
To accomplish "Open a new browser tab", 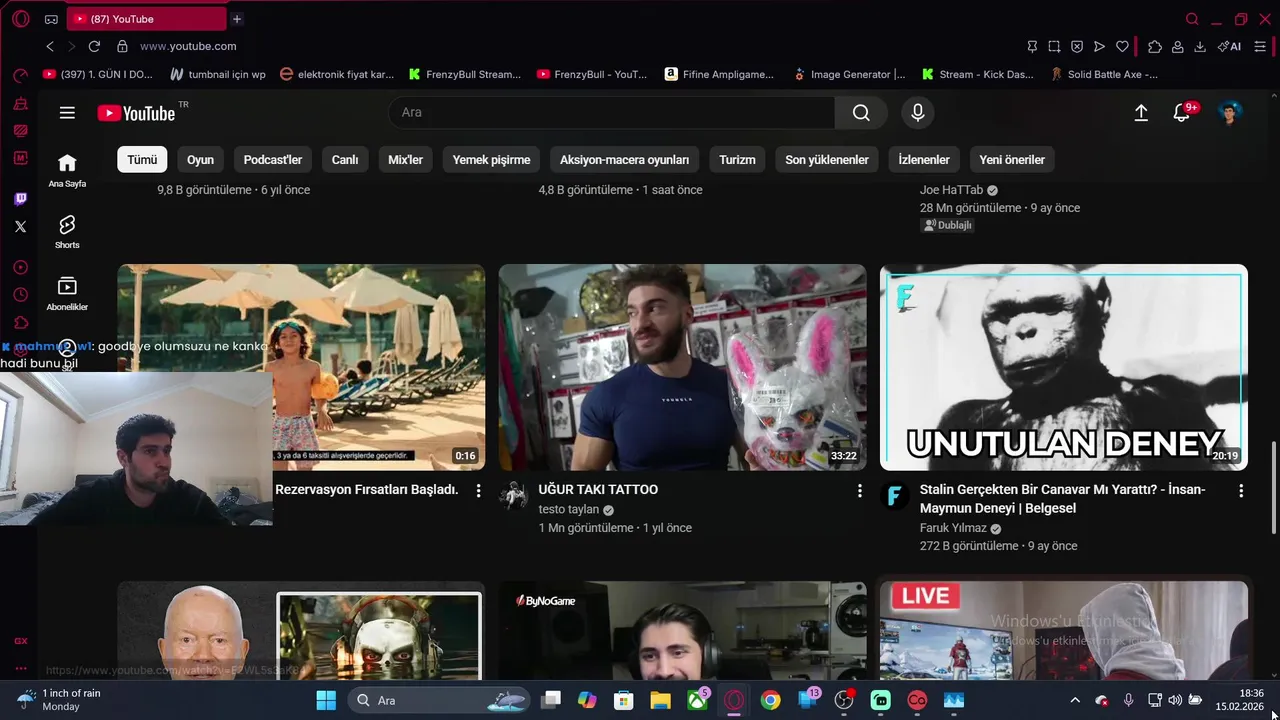I will 237,19.
